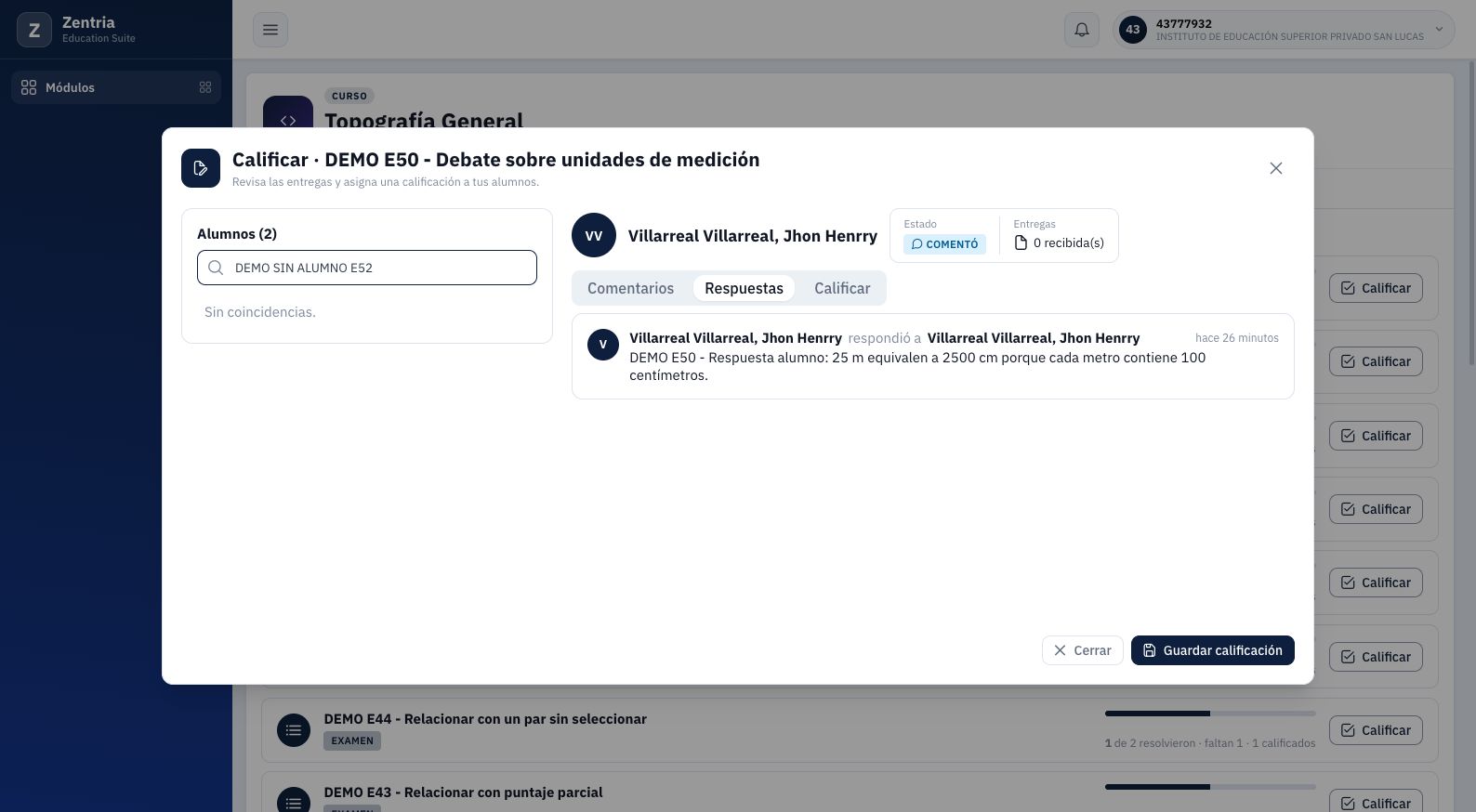Click the 'Alumnos (2)' heading
The height and width of the screenshot is (812, 1476).
coord(237,234)
